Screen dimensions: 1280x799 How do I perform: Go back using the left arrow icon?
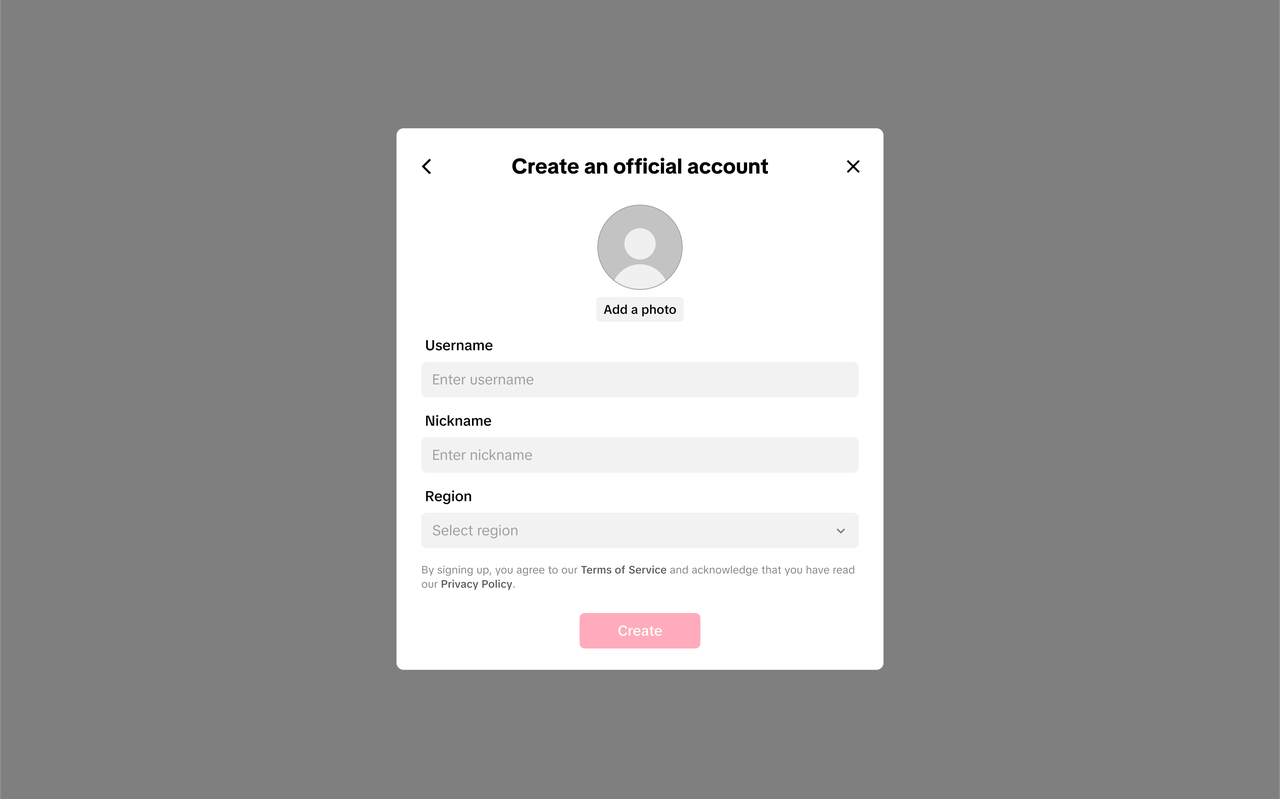tap(427, 166)
